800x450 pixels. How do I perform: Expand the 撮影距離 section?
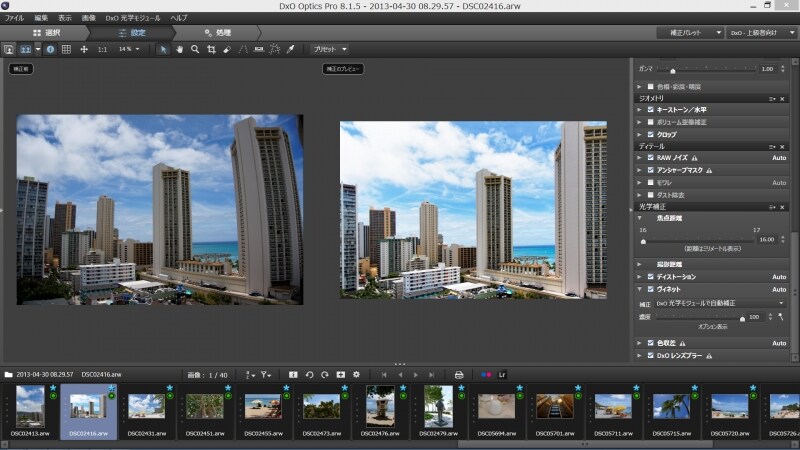tap(639, 264)
